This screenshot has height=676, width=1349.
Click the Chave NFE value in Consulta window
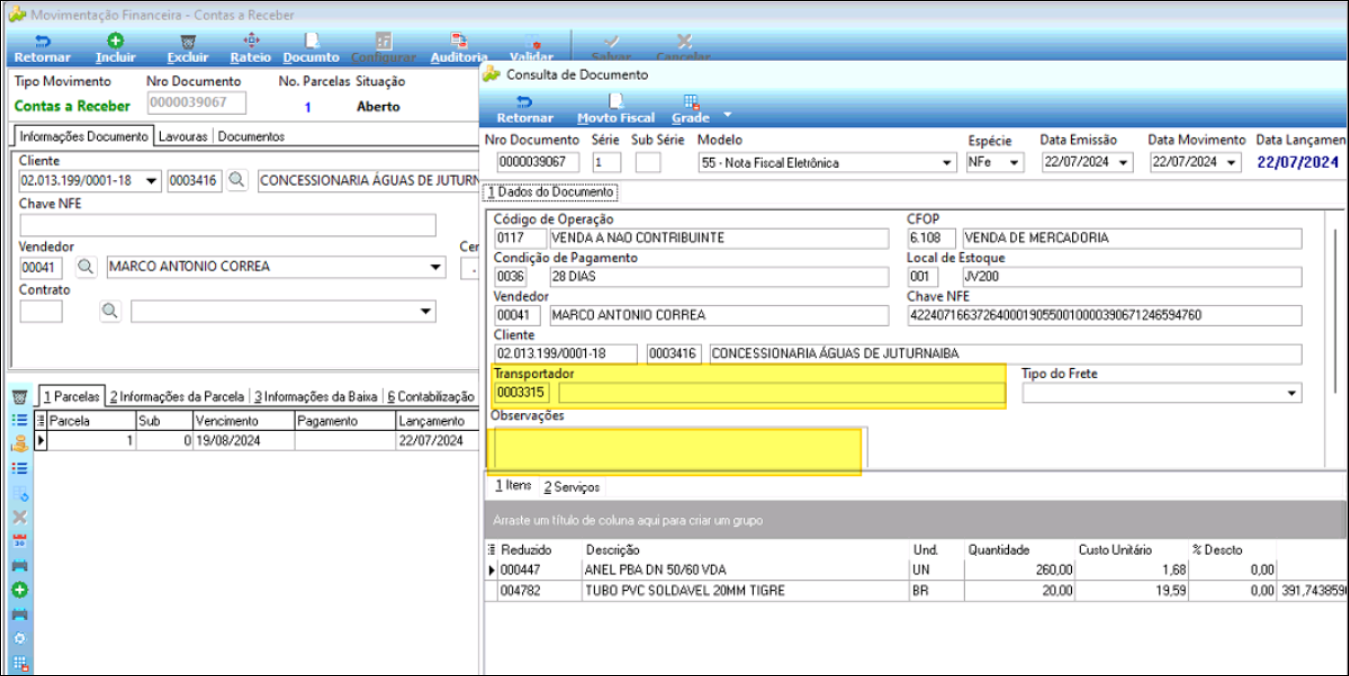tap(1104, 315)
